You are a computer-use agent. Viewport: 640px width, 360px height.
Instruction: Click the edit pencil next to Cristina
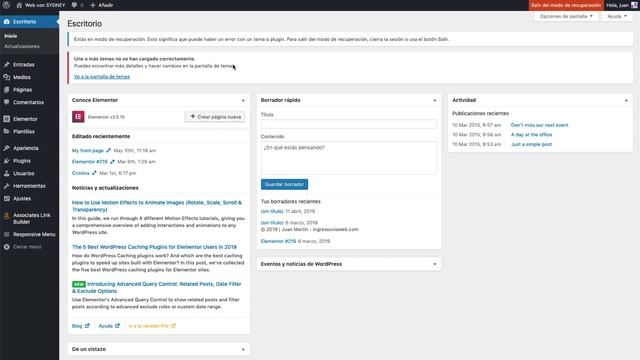click(x=94, y=173)
